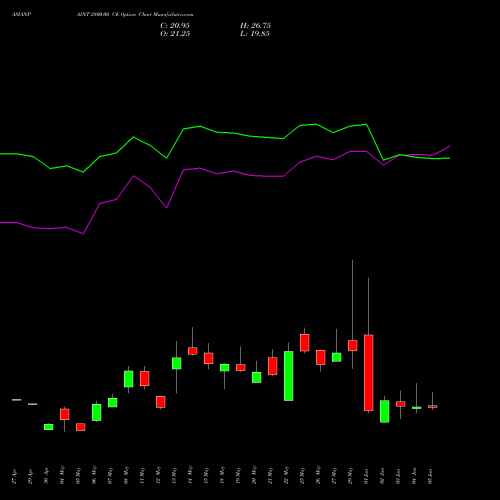The width and height of the screenshot is (500, 500).
Task: Click the large green candlestick for 22 May
Action: pos(289,376)
